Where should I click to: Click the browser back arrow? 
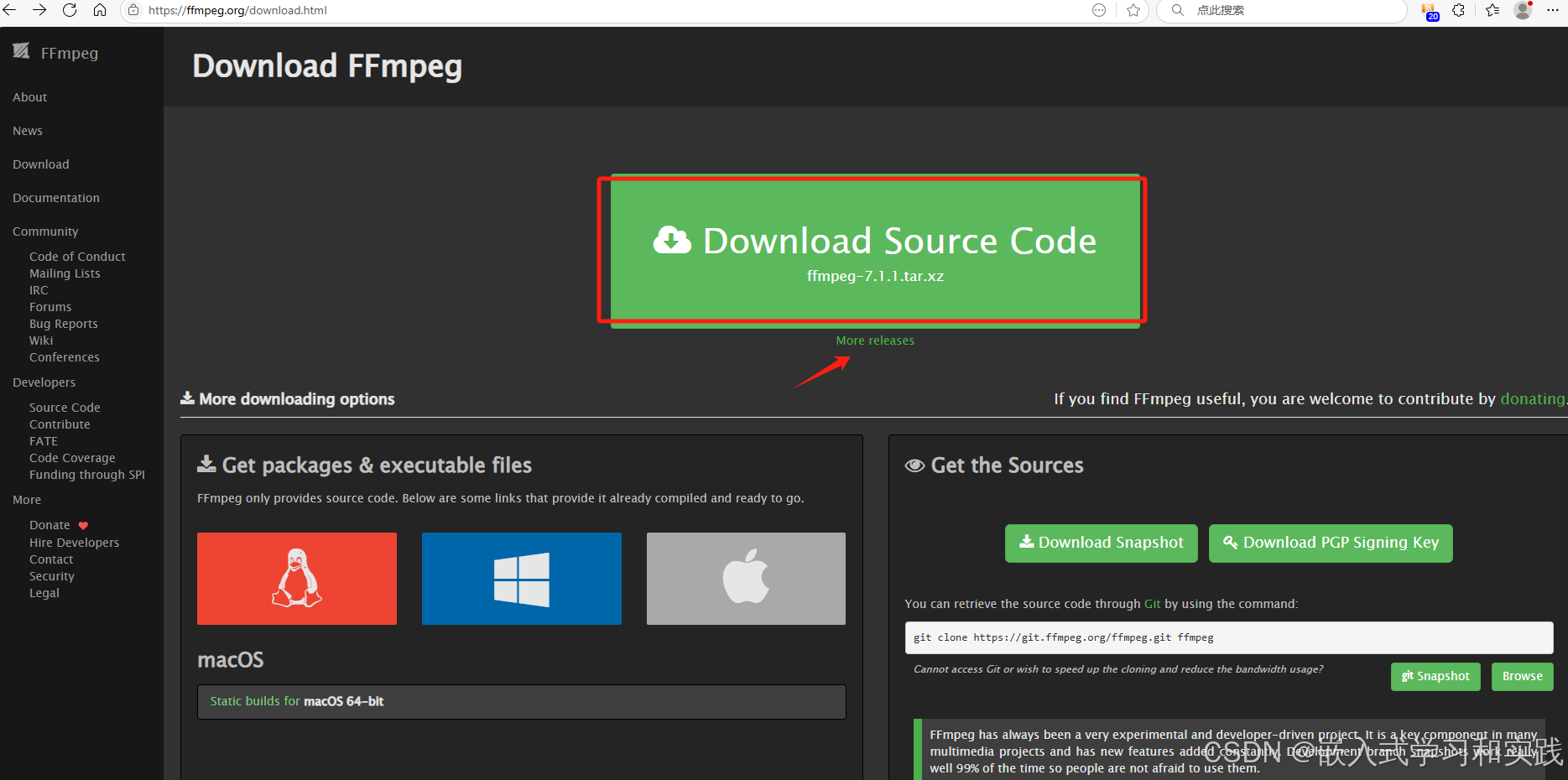[8, 10]
